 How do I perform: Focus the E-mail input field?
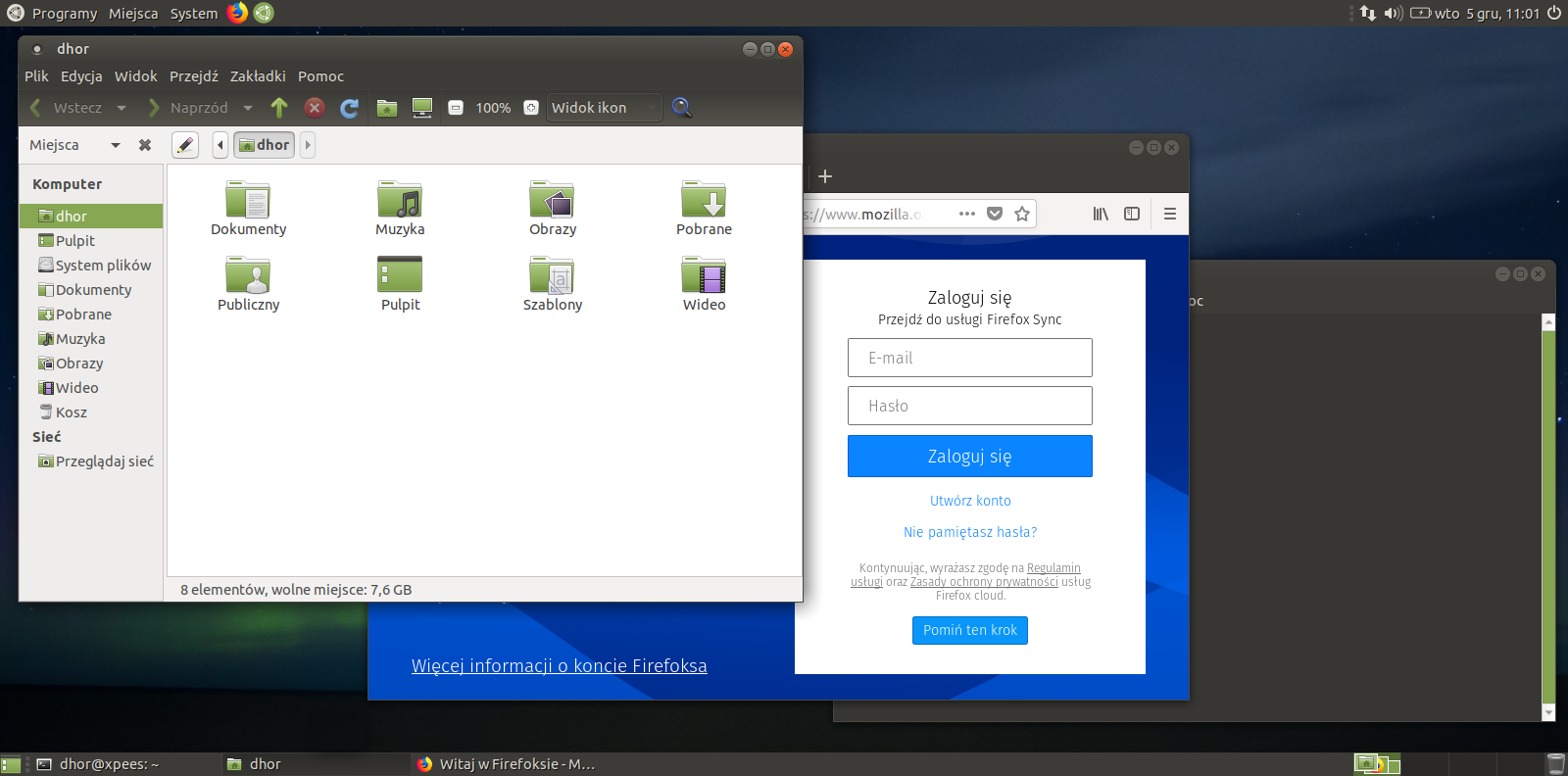970,358
